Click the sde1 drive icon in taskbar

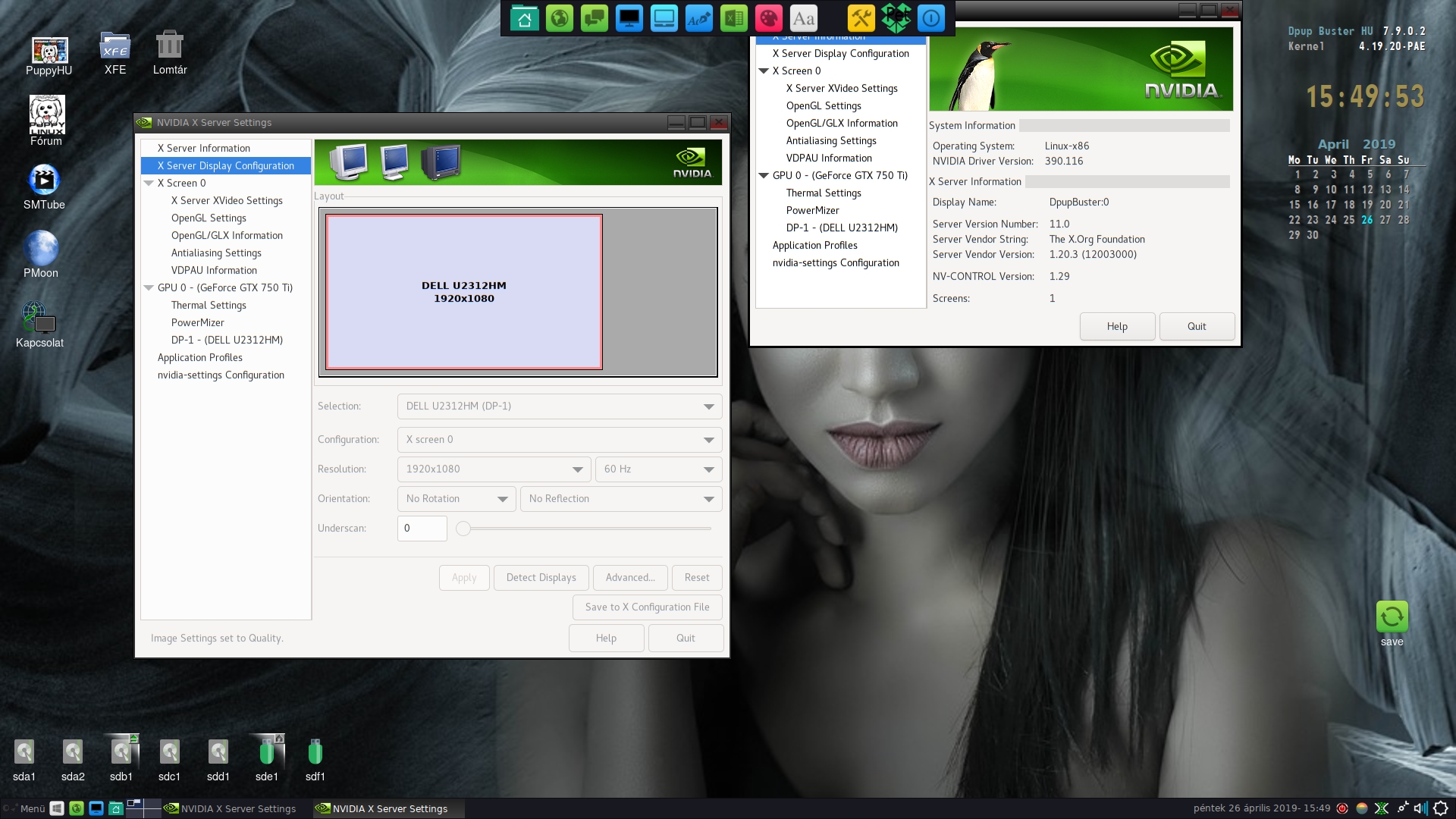click(267, 755)
